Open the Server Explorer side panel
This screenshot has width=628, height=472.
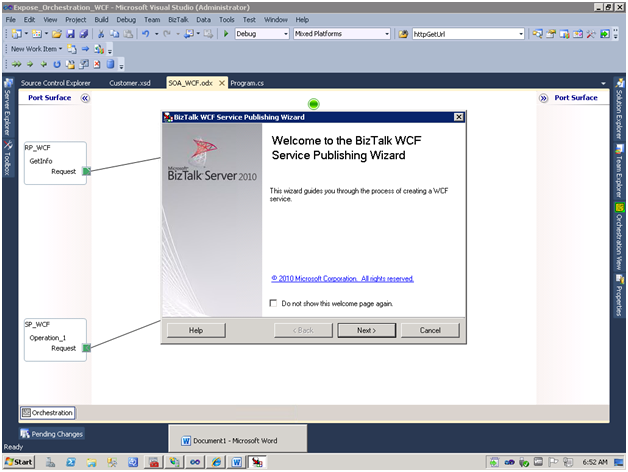[8, 107]
